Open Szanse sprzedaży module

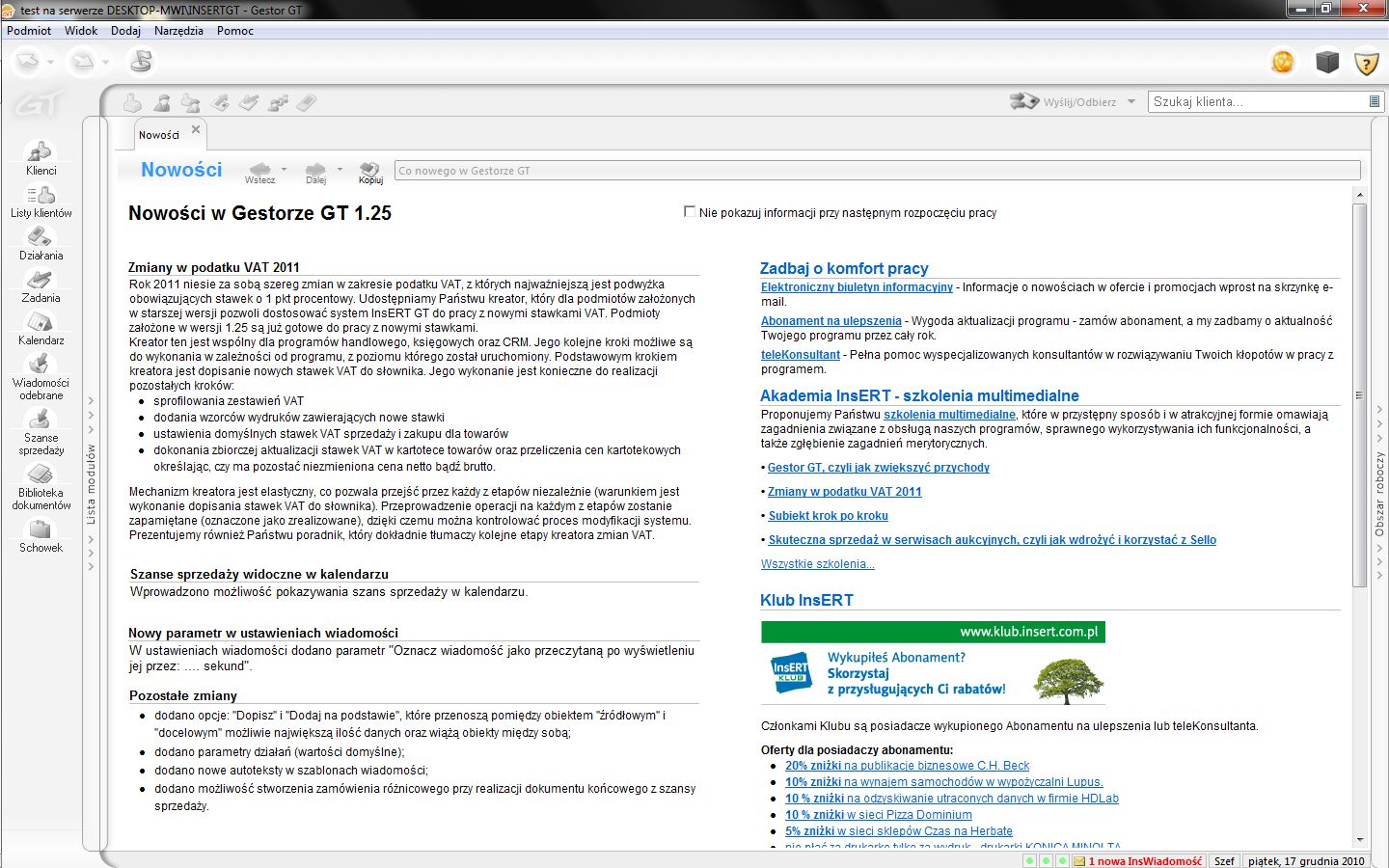pyautogui.click(x=41, y=432)
